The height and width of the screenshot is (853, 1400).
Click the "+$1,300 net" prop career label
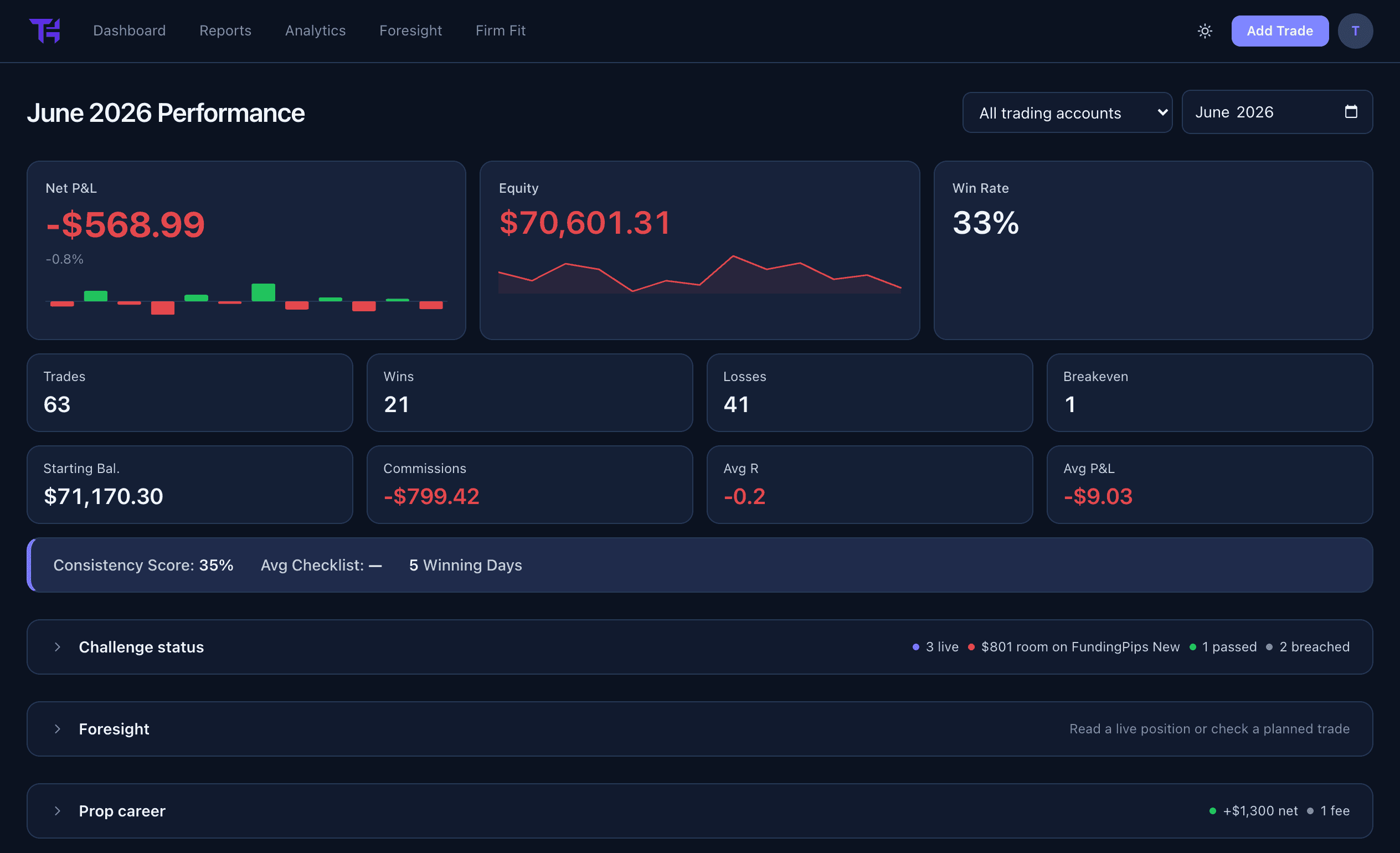pyautogui.click(x=1253, y=810)
